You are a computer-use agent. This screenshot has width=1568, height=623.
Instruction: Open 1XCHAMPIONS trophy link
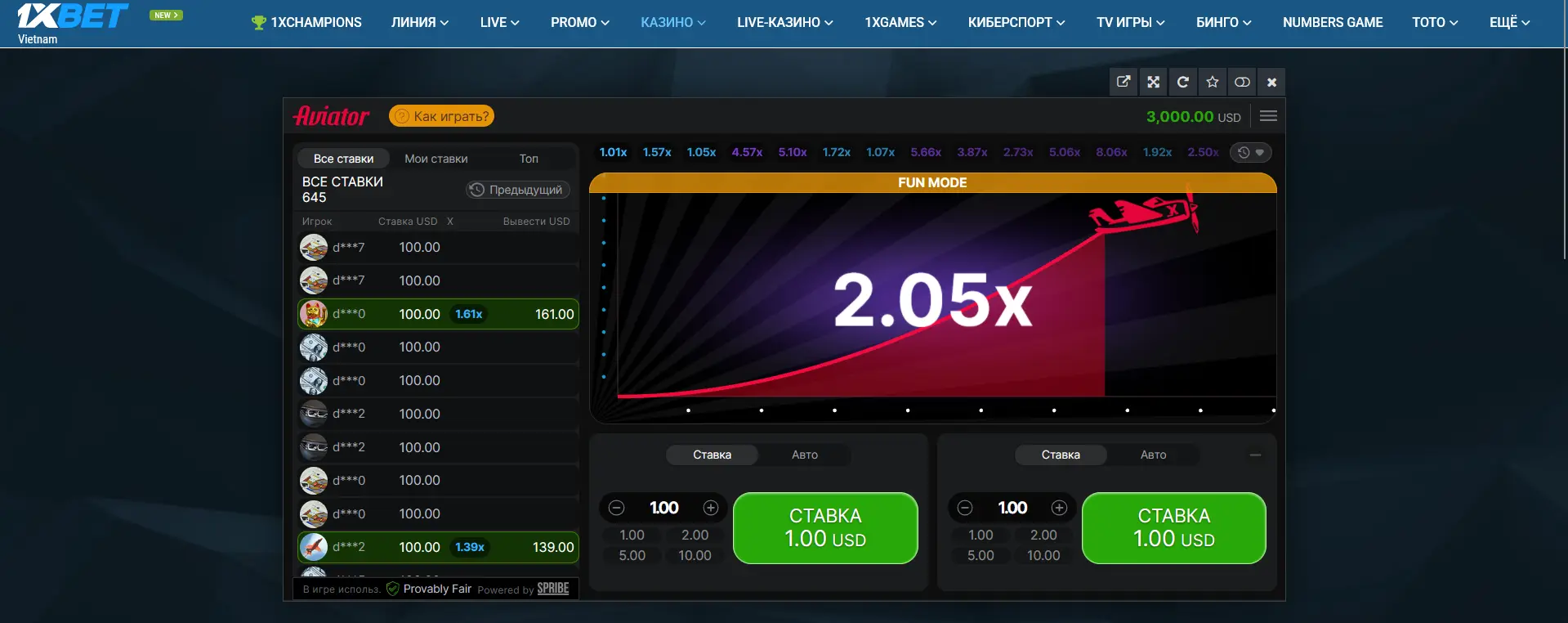coord(306,23)
